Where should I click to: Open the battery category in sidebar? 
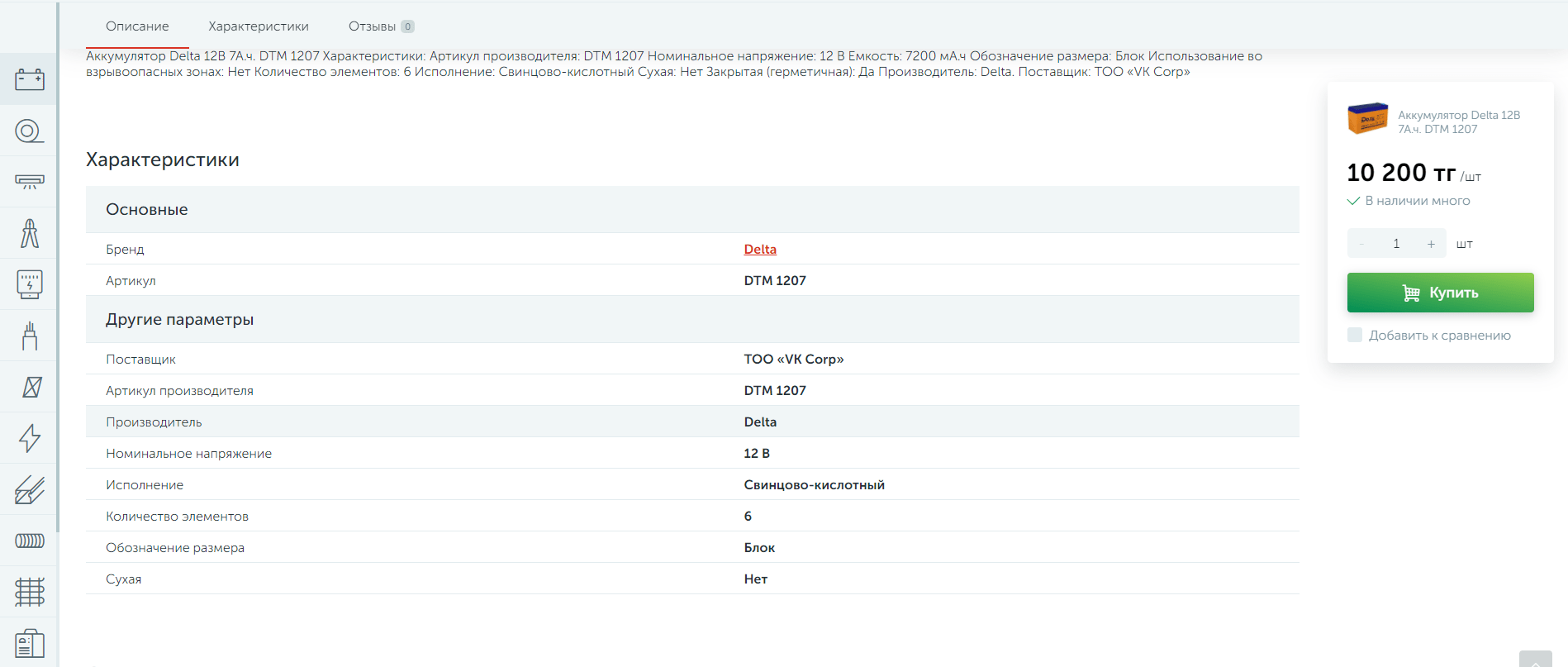30,79
